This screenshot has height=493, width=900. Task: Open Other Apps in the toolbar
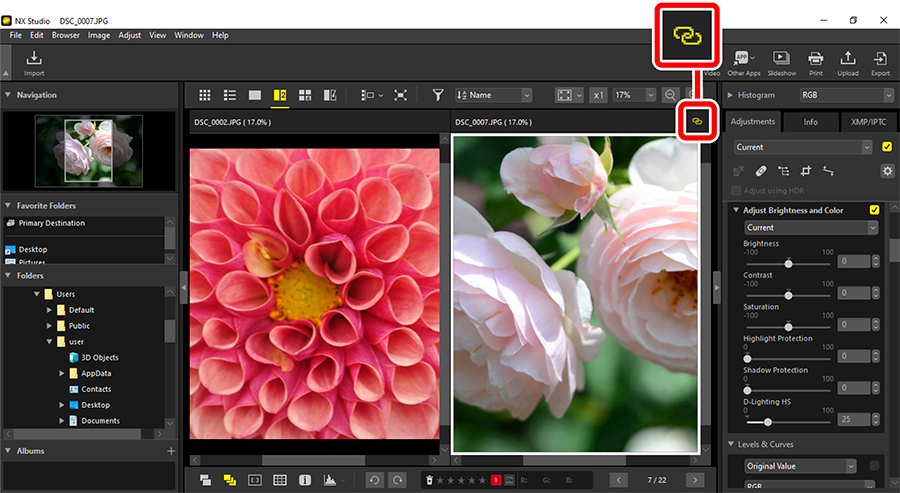743,63
